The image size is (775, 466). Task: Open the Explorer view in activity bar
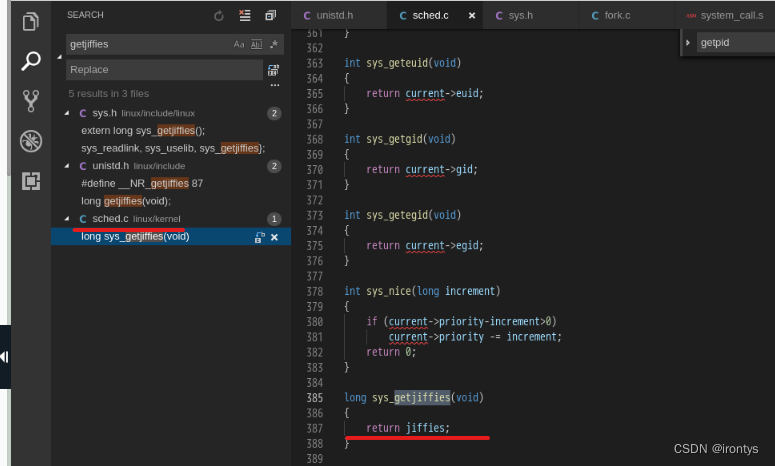point(31,21)
